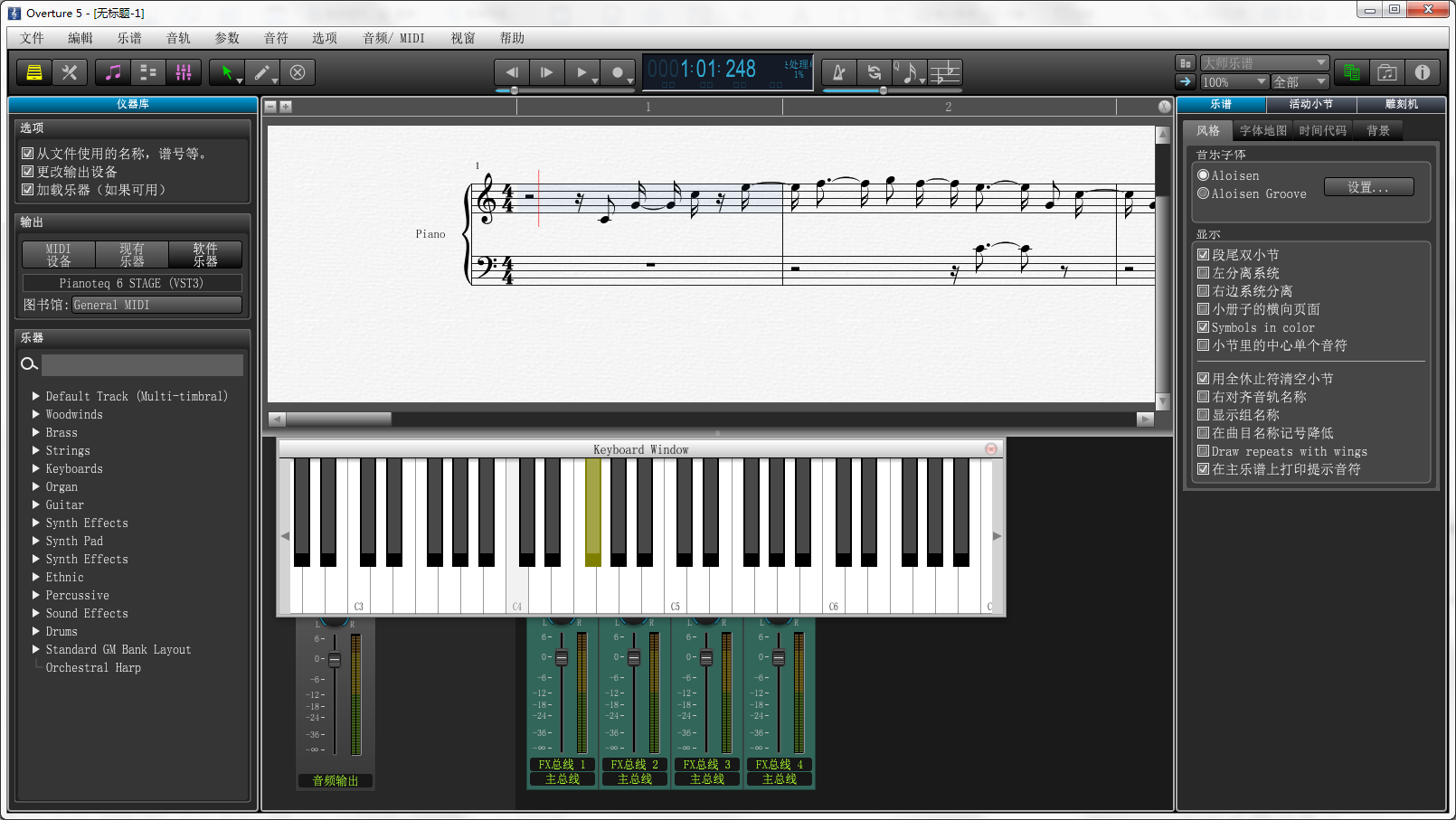
Task: Open the pink mixer faders icon
Action: [184, 72]
